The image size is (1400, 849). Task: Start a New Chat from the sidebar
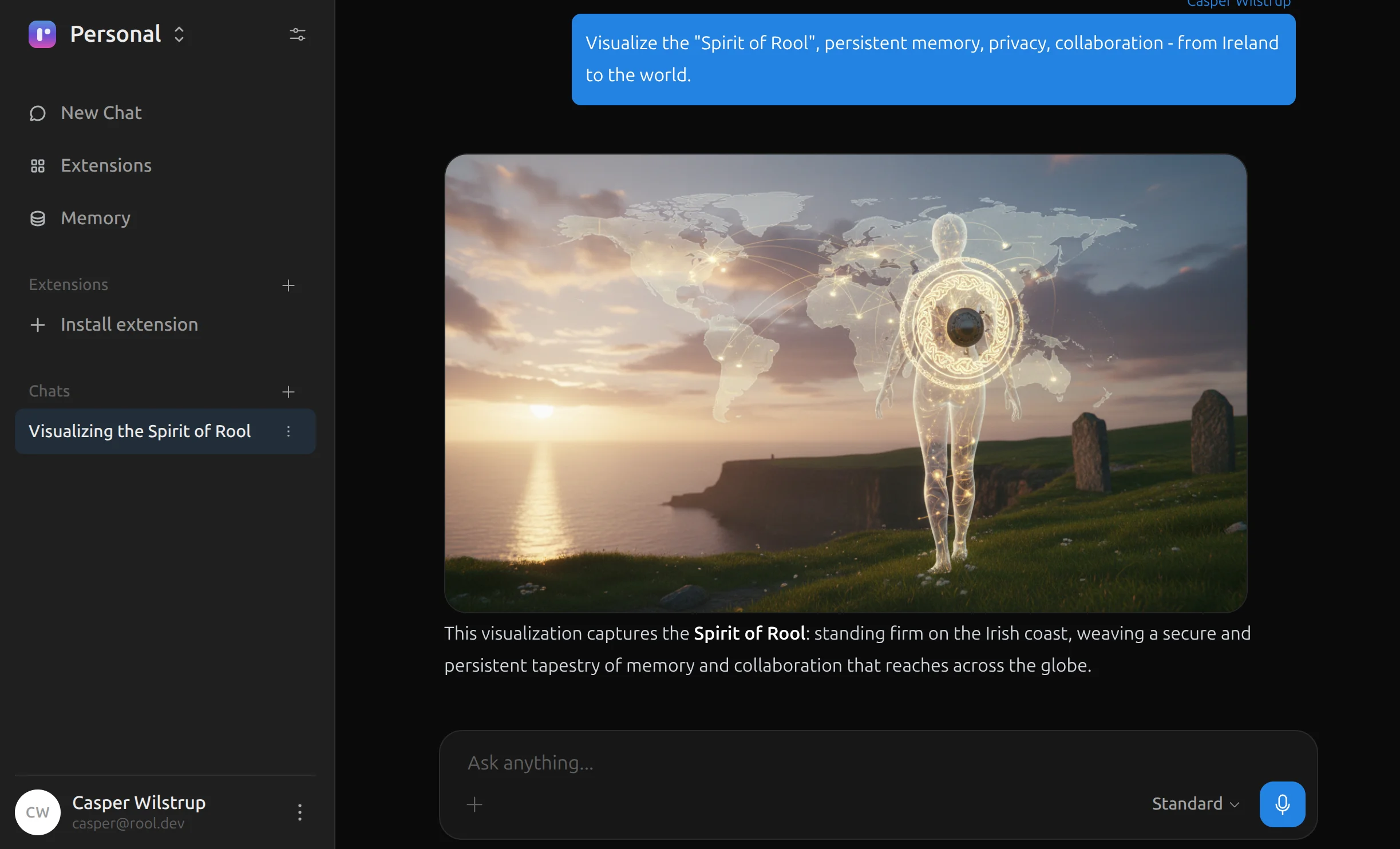[101, 112]
